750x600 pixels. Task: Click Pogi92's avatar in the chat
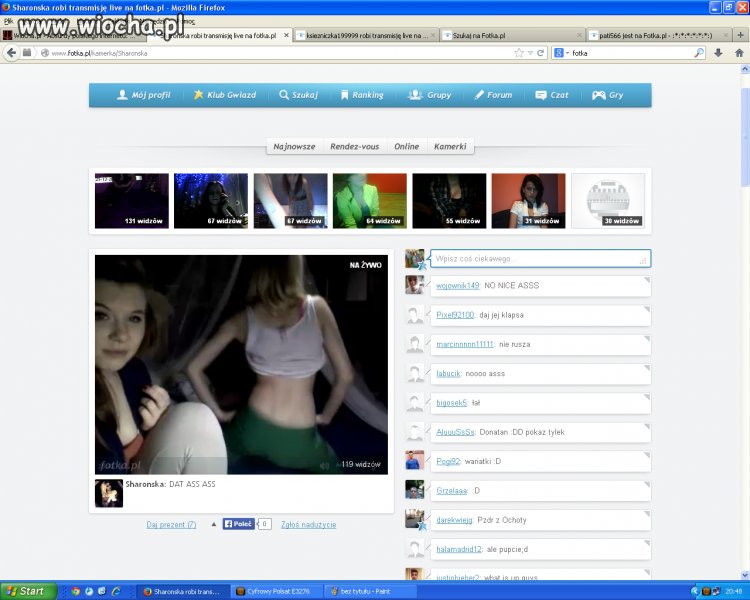coord(414,460)
